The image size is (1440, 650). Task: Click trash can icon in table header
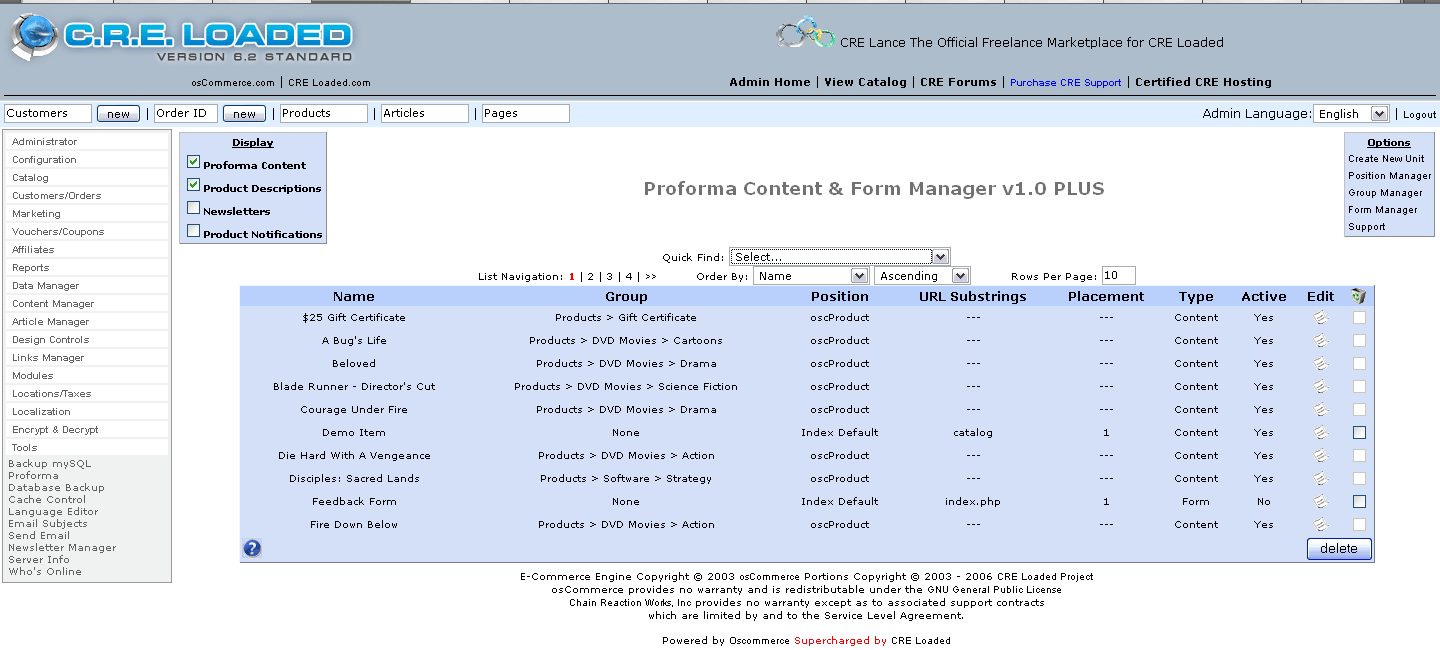pyautogui.click(x=1358, y=296)
